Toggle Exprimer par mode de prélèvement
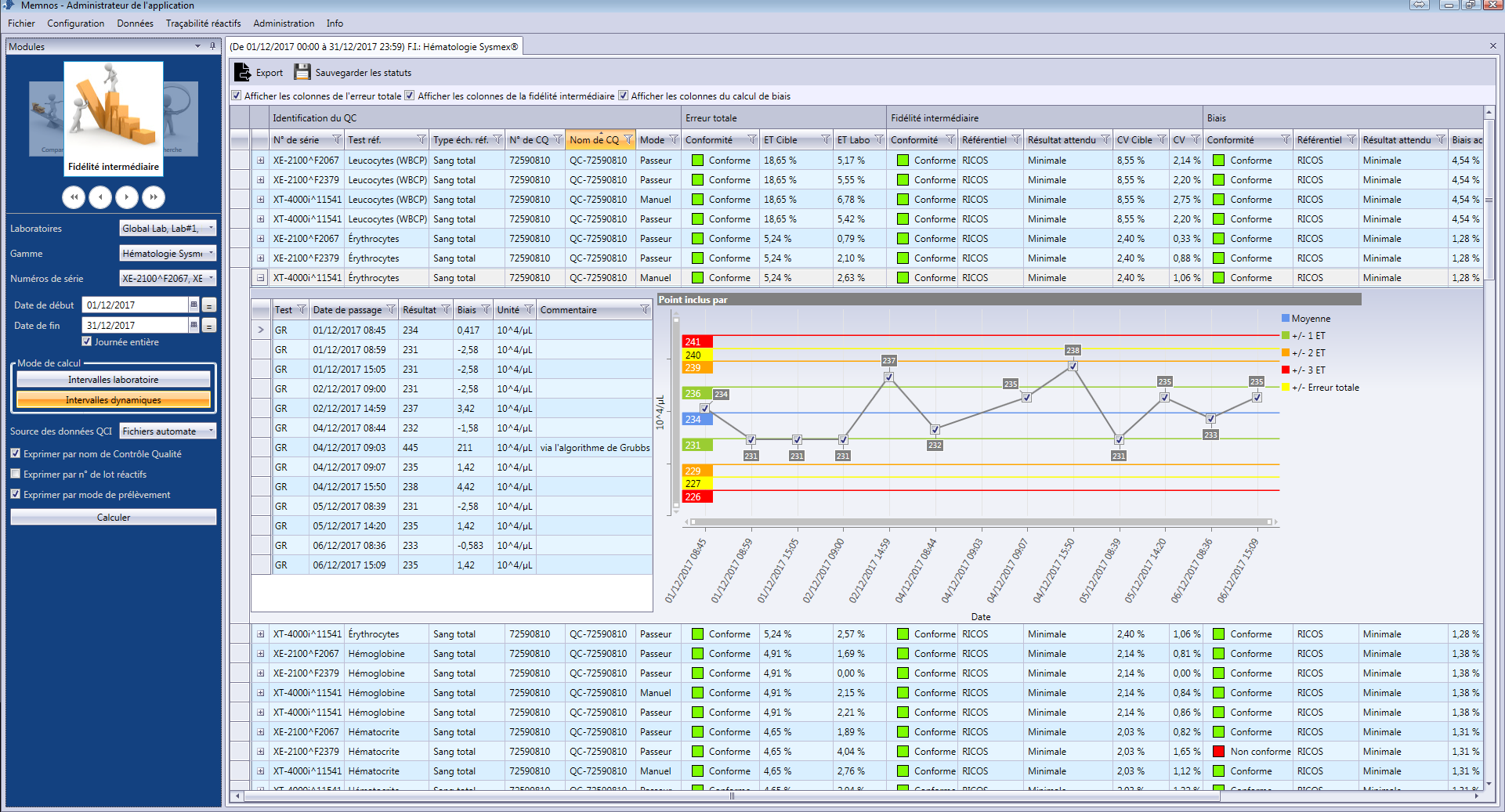 [16, 494]
